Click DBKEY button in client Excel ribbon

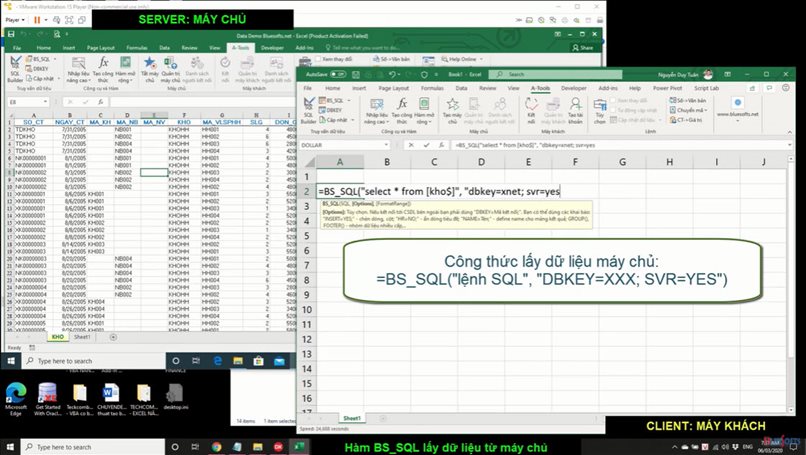(331, 110)
